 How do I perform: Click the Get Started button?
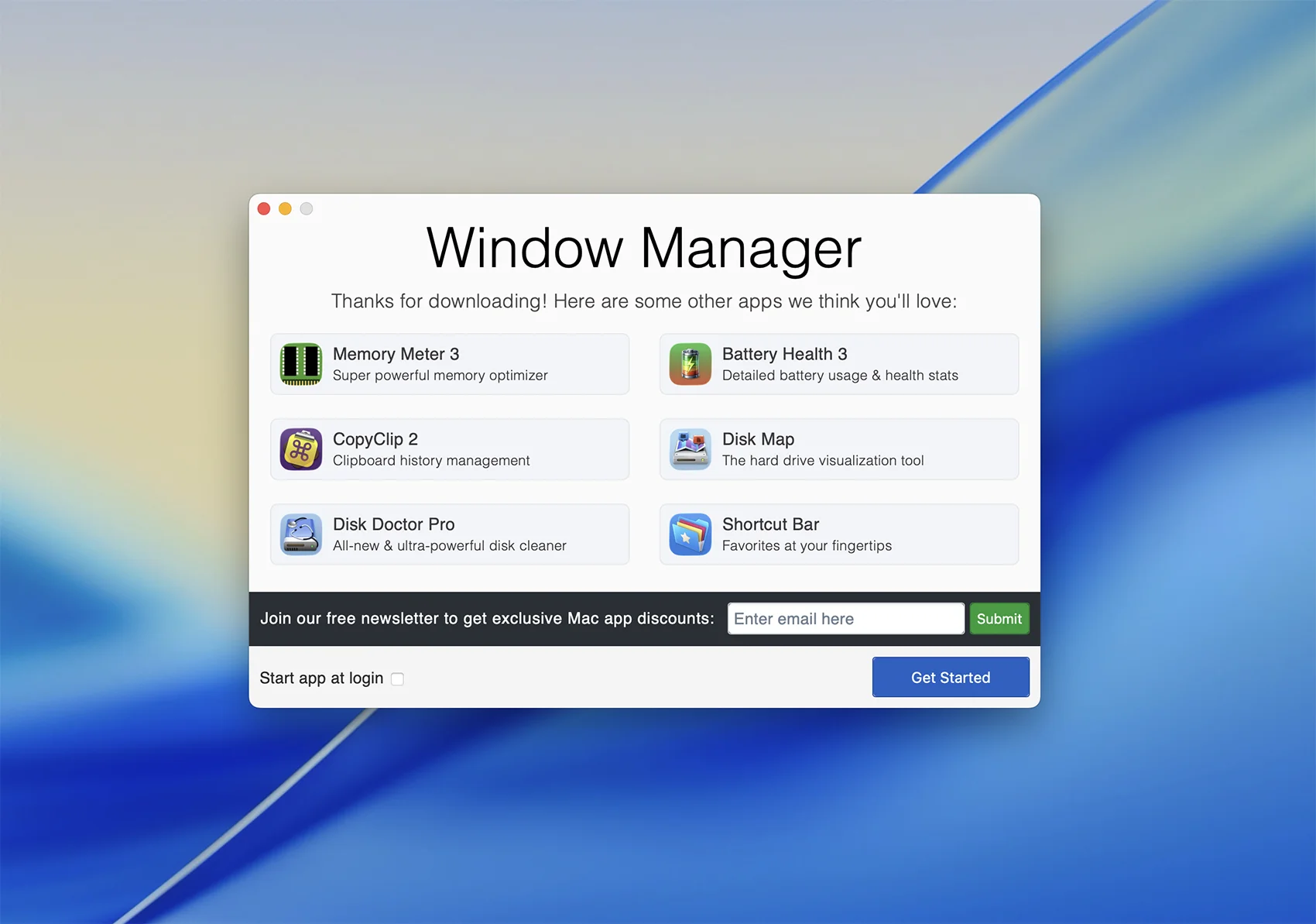(950, 678)
